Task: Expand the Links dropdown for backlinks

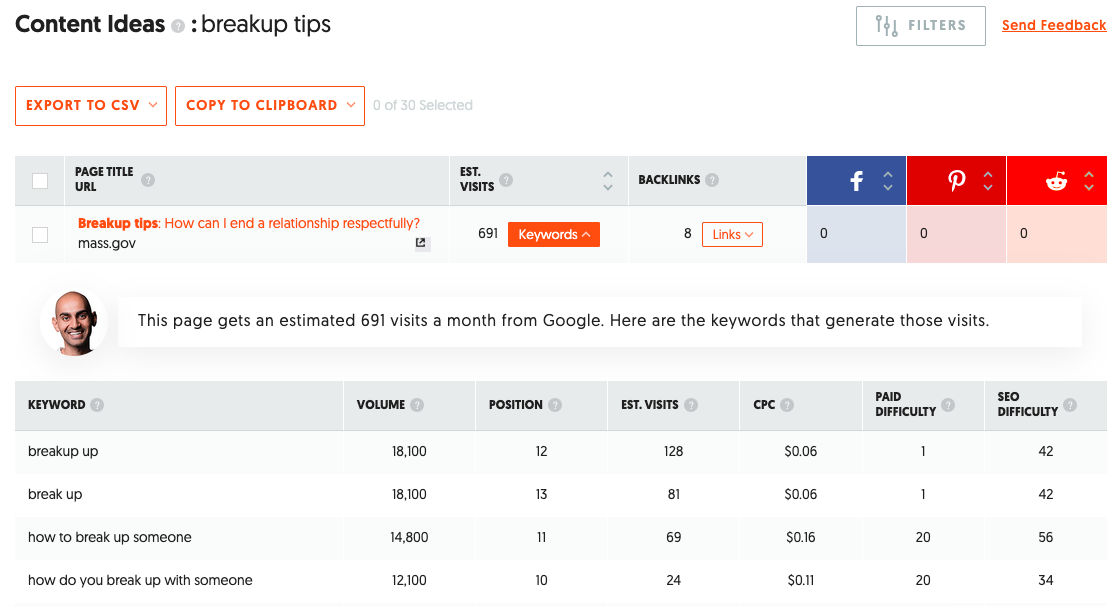Action: [x=732, y=234]
